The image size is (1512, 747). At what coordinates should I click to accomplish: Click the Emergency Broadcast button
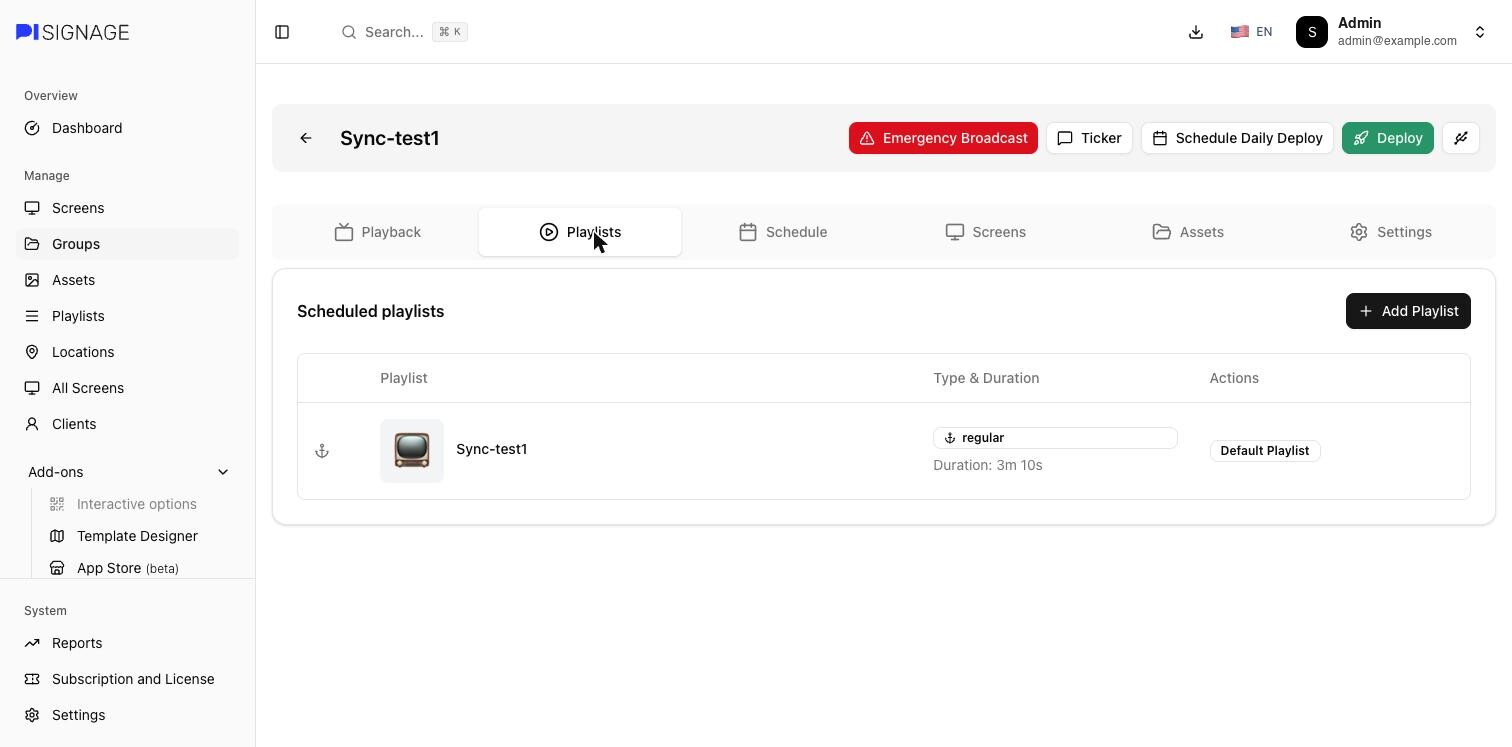click(x=943, y=138)
